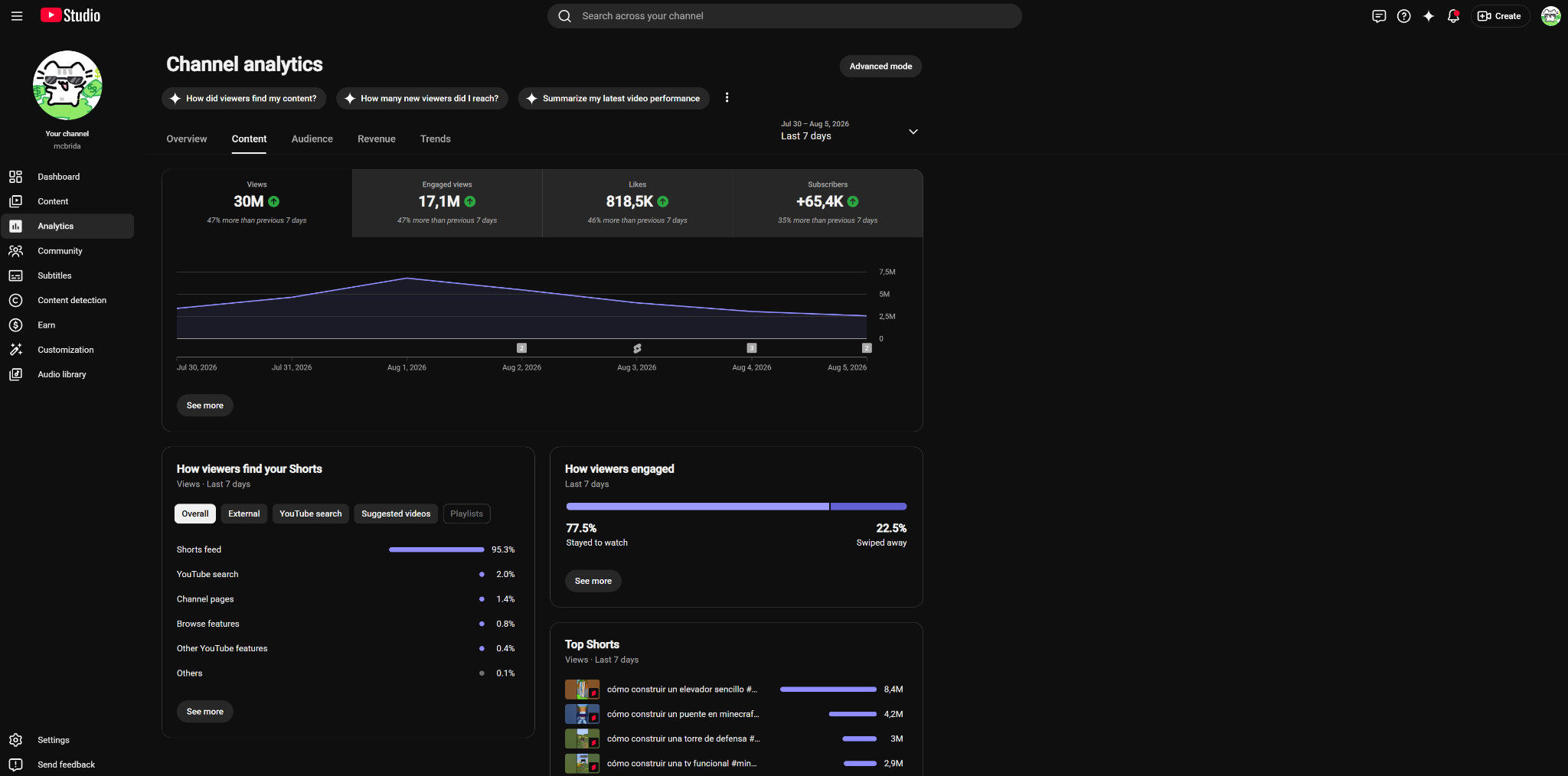Click the Content detection copyright icon
Screen dimensions: 1568x776
point(15,300)
